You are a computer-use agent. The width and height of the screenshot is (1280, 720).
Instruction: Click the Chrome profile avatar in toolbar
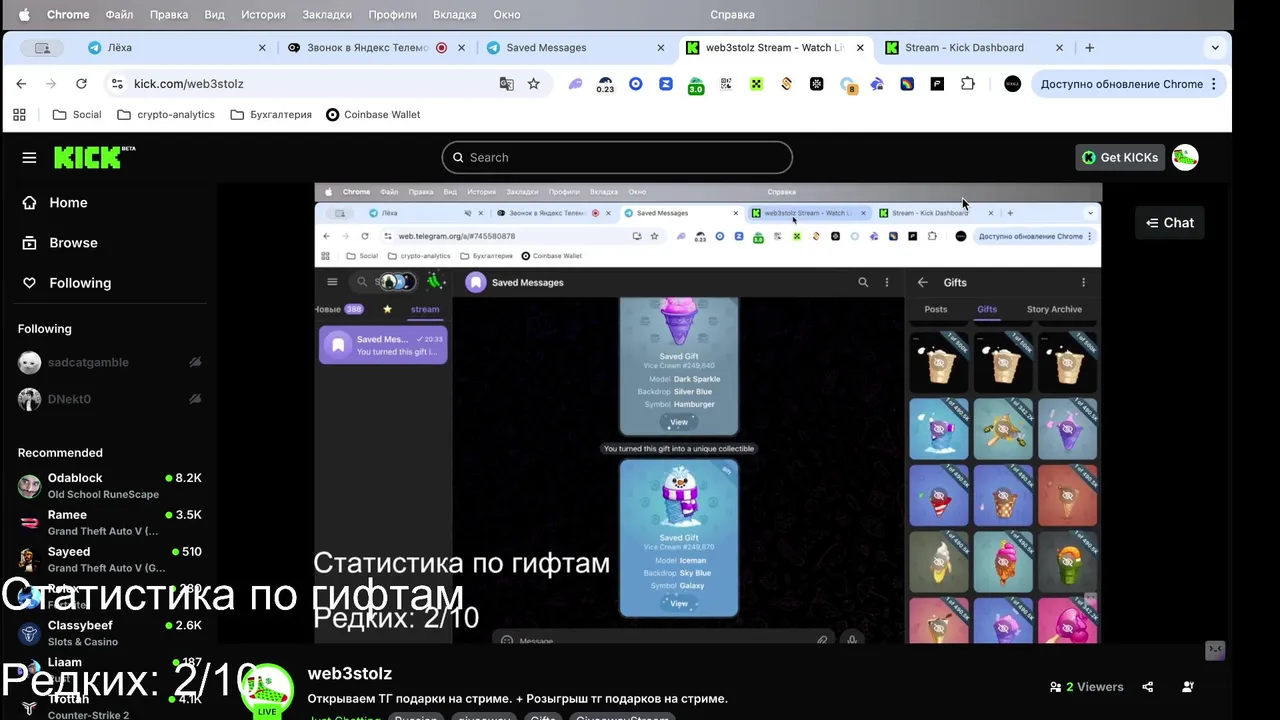(x=1012, y=84)
